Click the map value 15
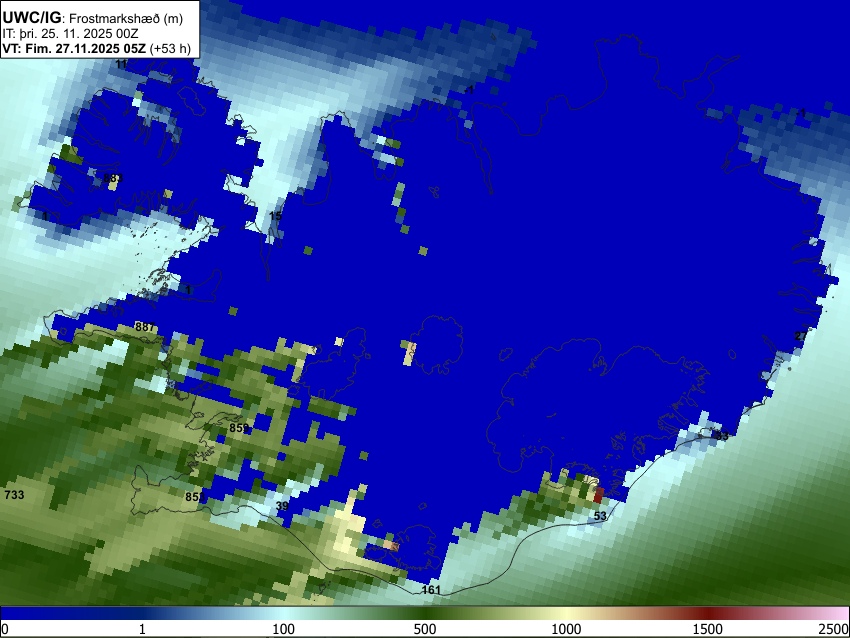 [275, 216]
